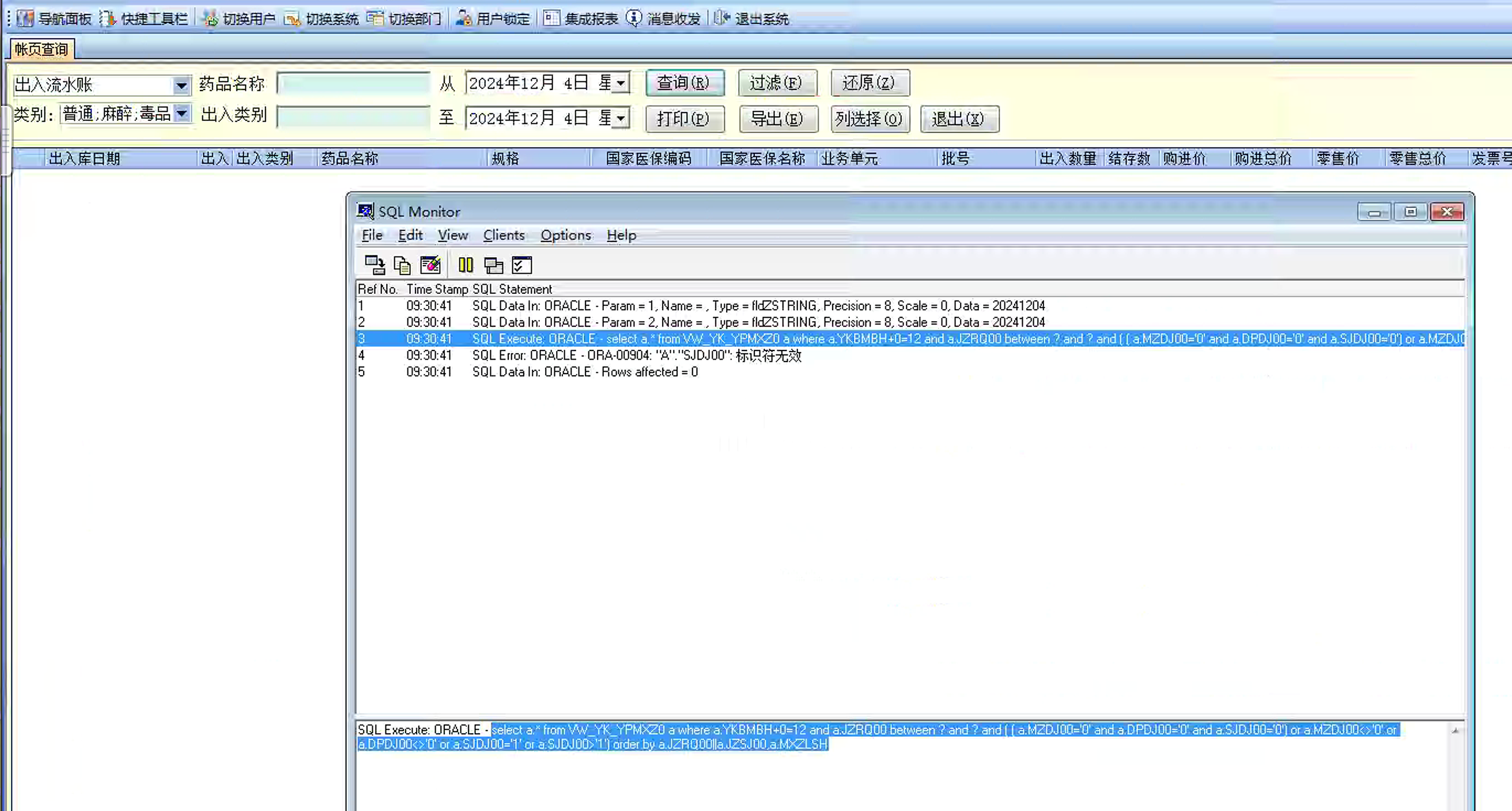Screen dimensions: 1512x811
Task: Click the checklist trace options icon
Action: point(521,266)
